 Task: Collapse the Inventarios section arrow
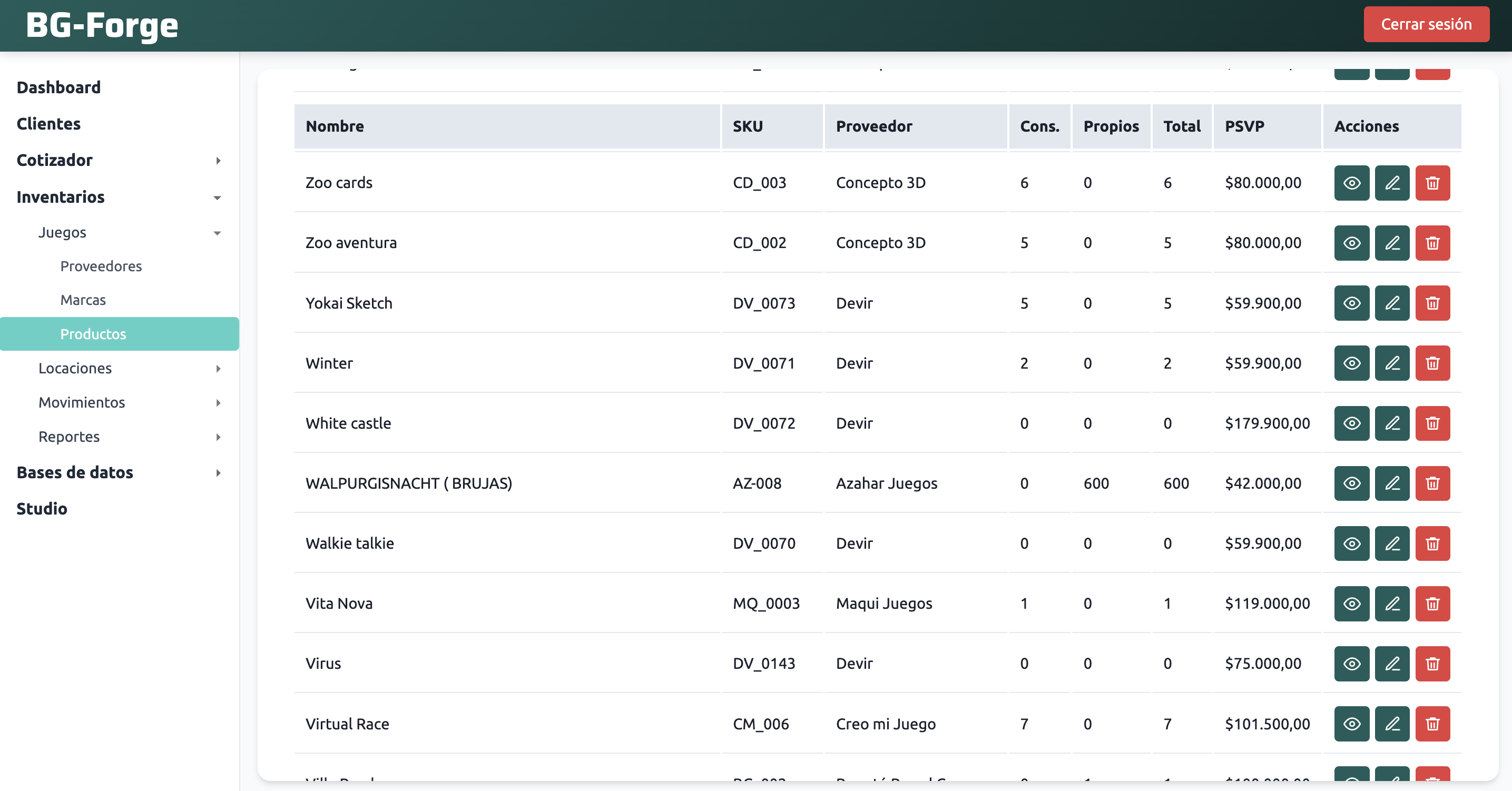[x=217, y=198]
